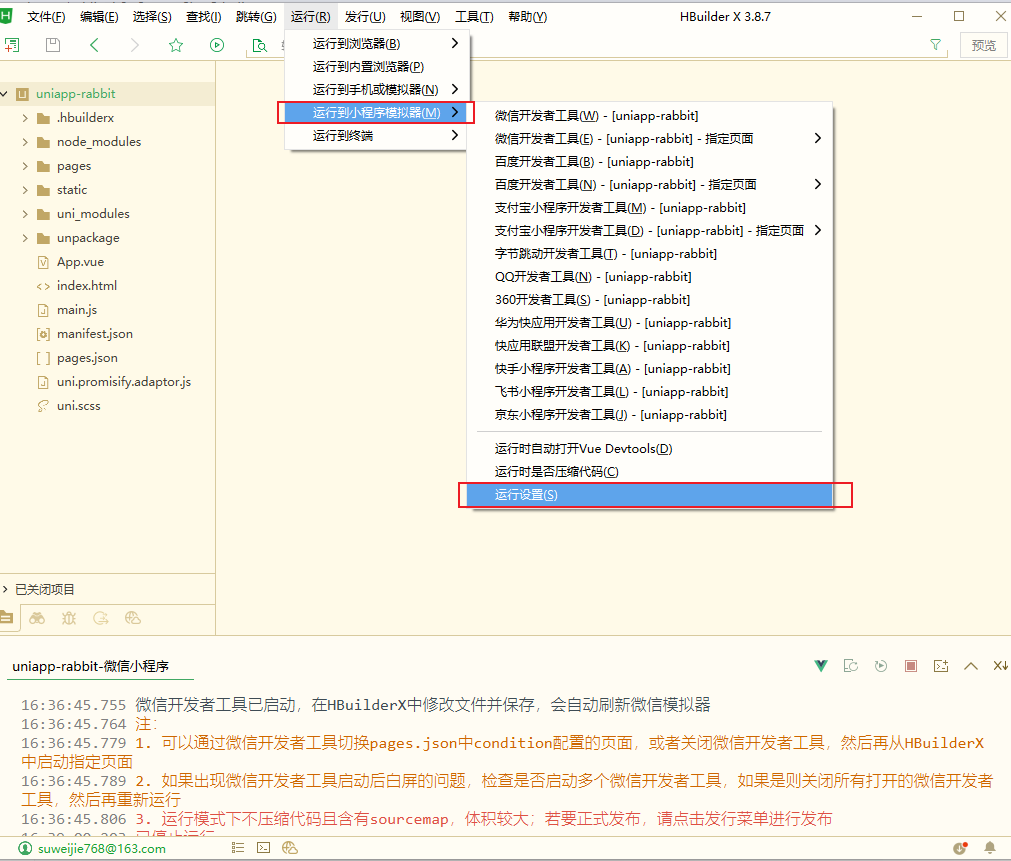Click the status bar cloud globe icon

click(x=290, y=847)
